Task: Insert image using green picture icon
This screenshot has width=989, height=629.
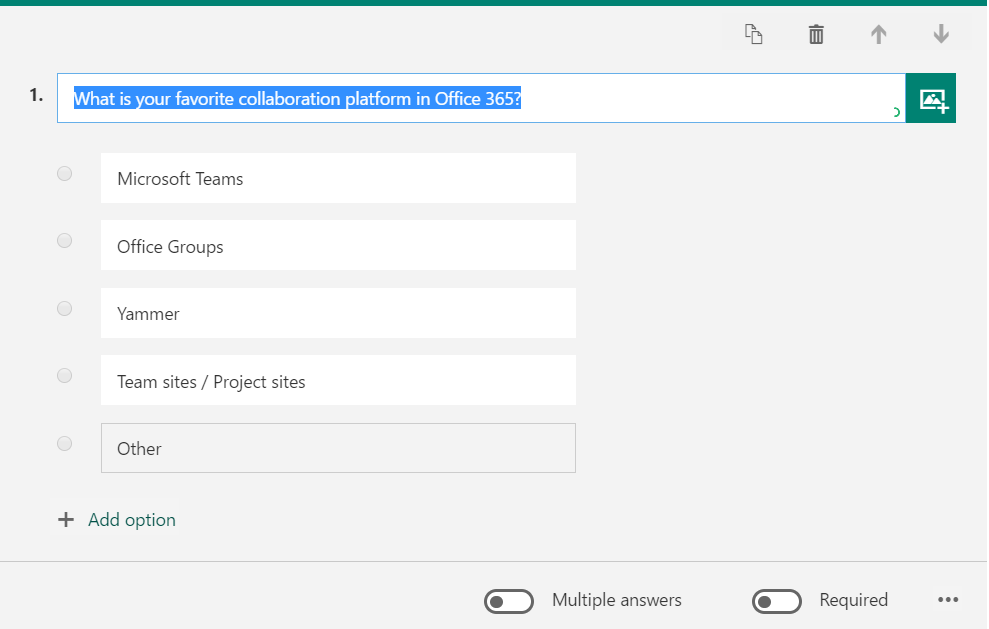Action: (931, 98)
